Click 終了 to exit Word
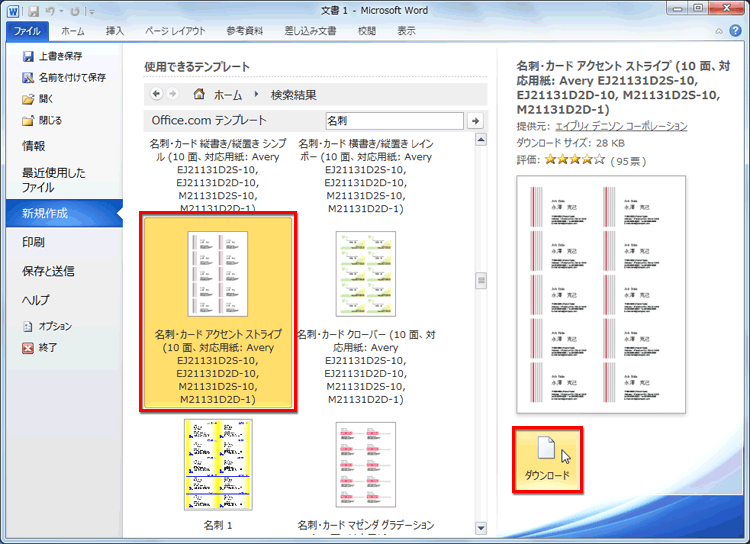The height and width of the screenshot is (544, 750). point(40,348)
